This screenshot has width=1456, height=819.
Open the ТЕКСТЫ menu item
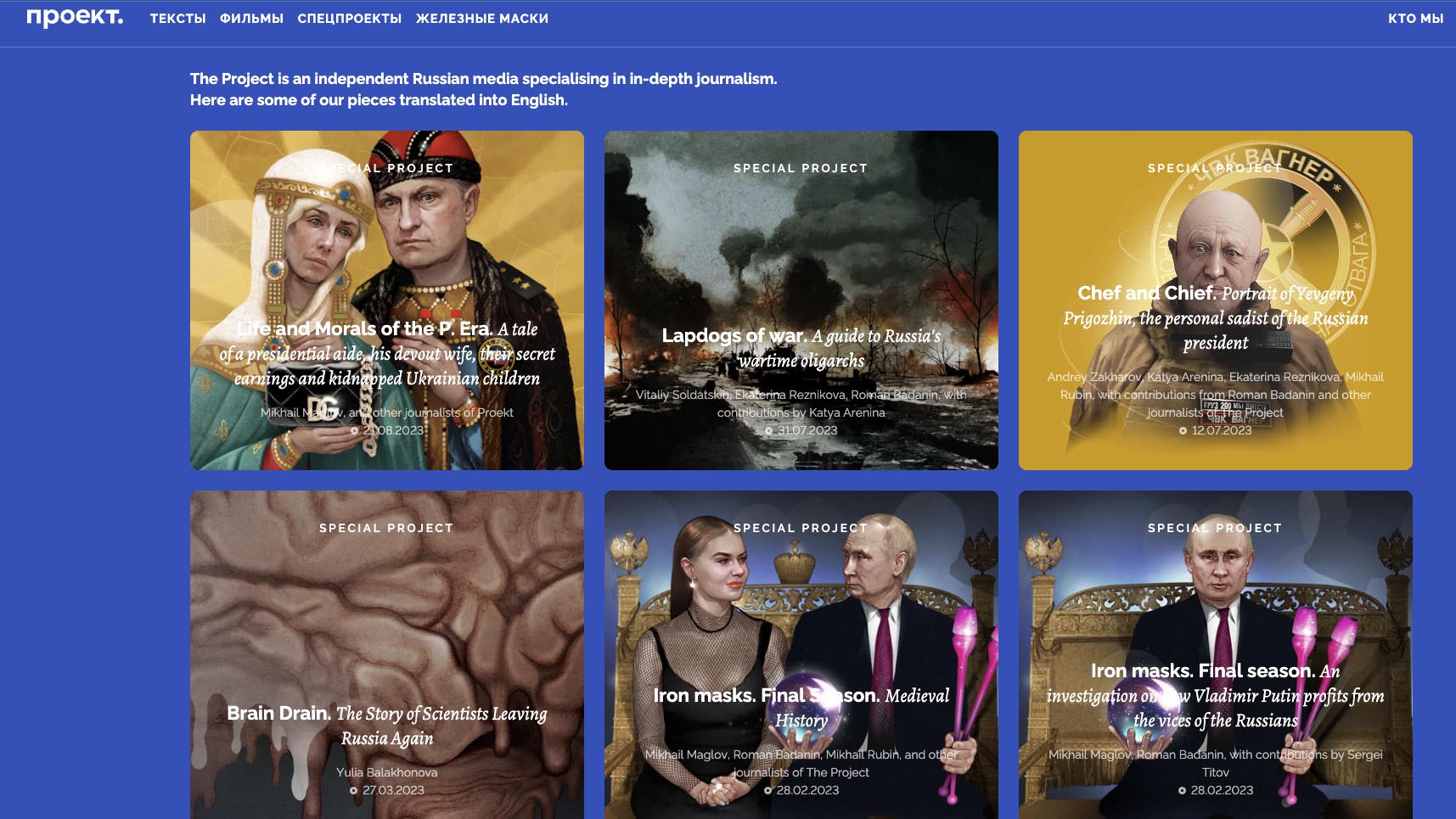(x=177, y=19)
